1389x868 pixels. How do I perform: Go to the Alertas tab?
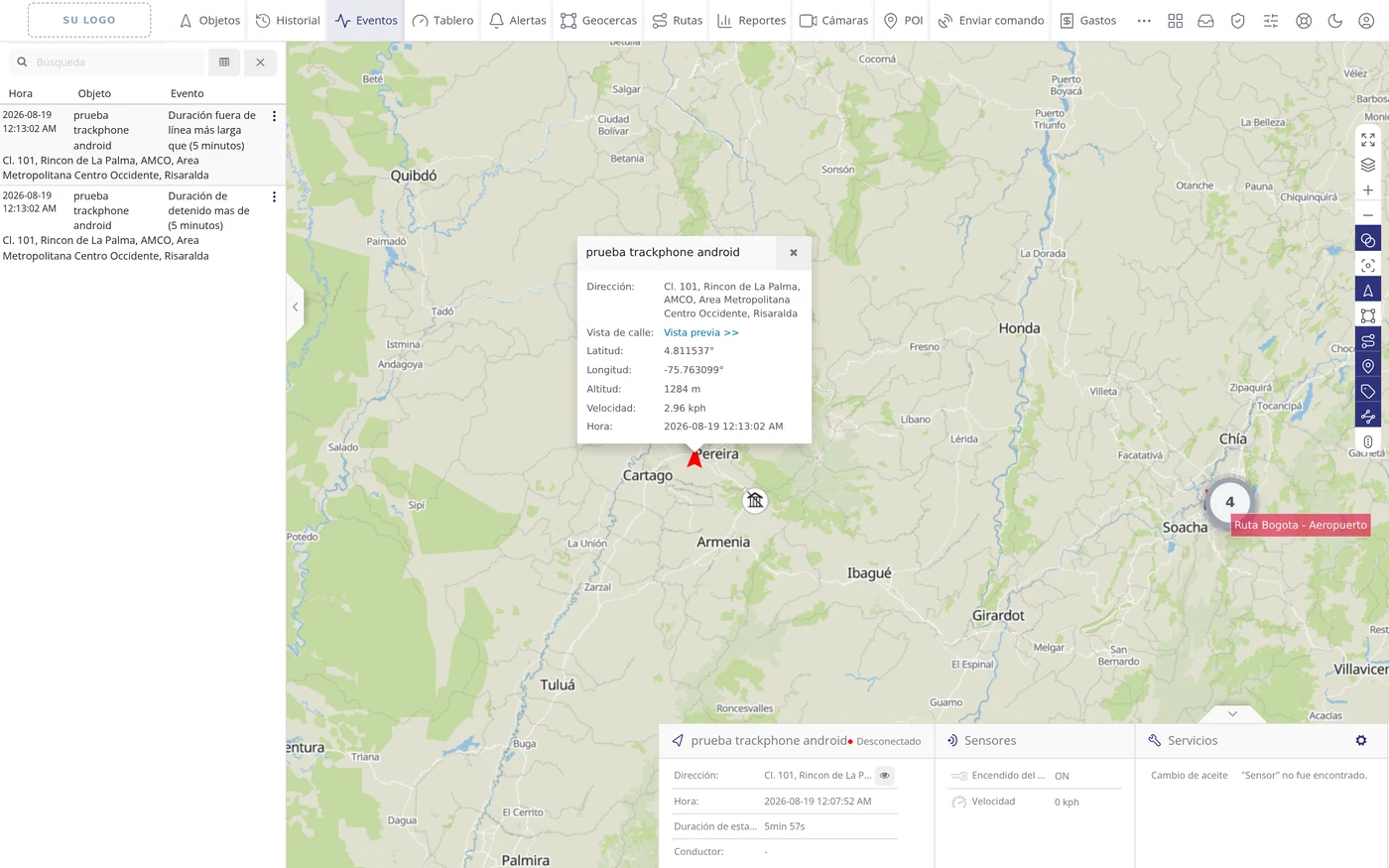tap(518, 20)
